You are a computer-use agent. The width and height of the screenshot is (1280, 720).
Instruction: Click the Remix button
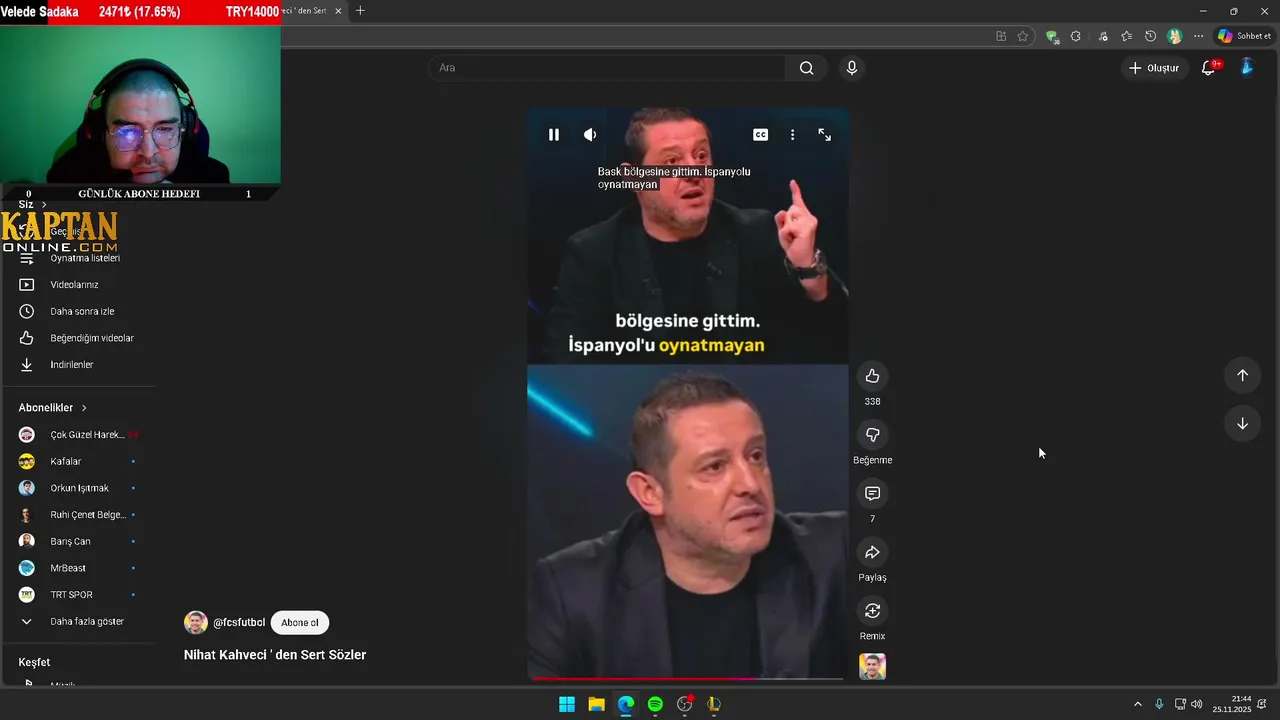(x=872, y=611)
